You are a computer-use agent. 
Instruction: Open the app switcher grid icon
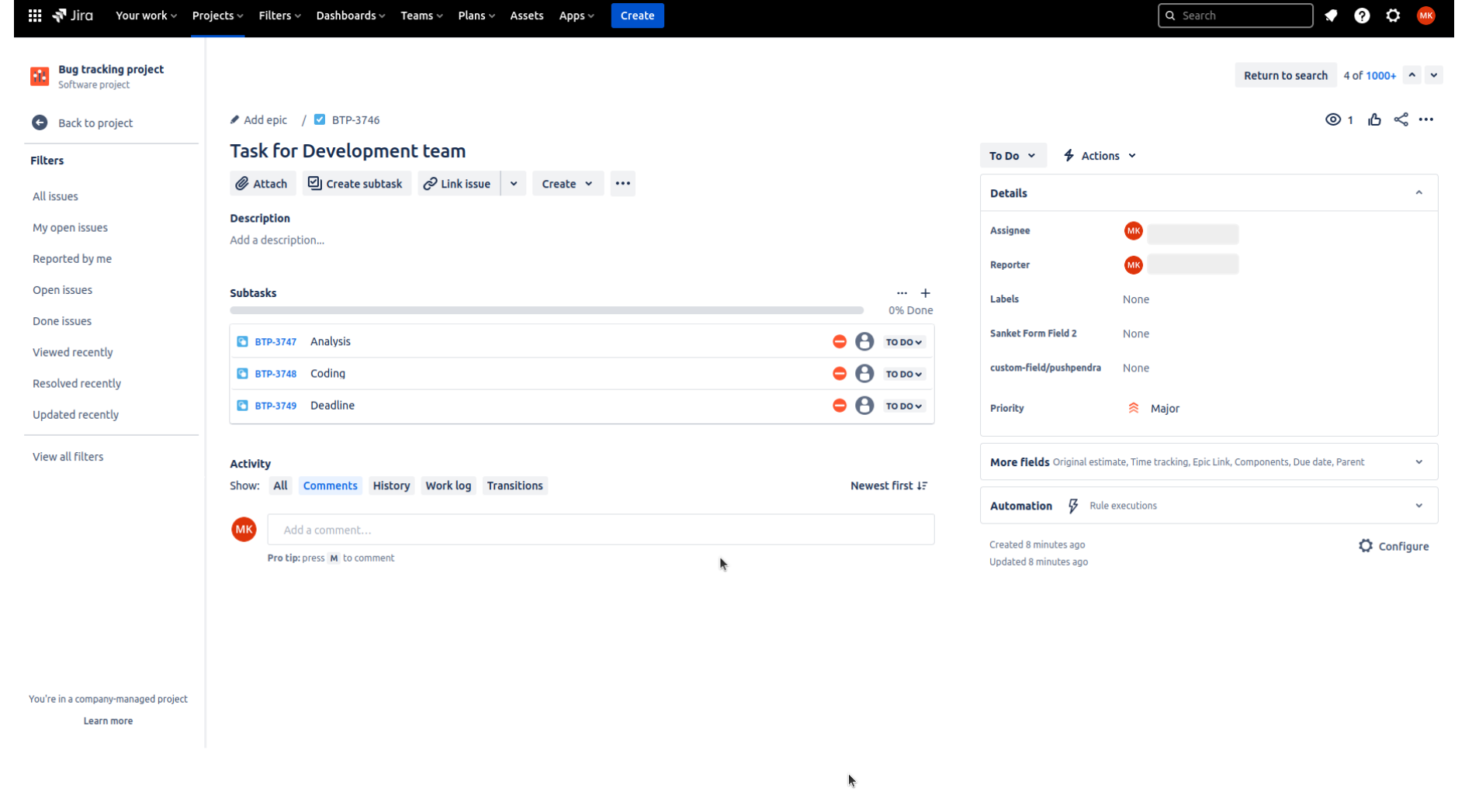35,16
